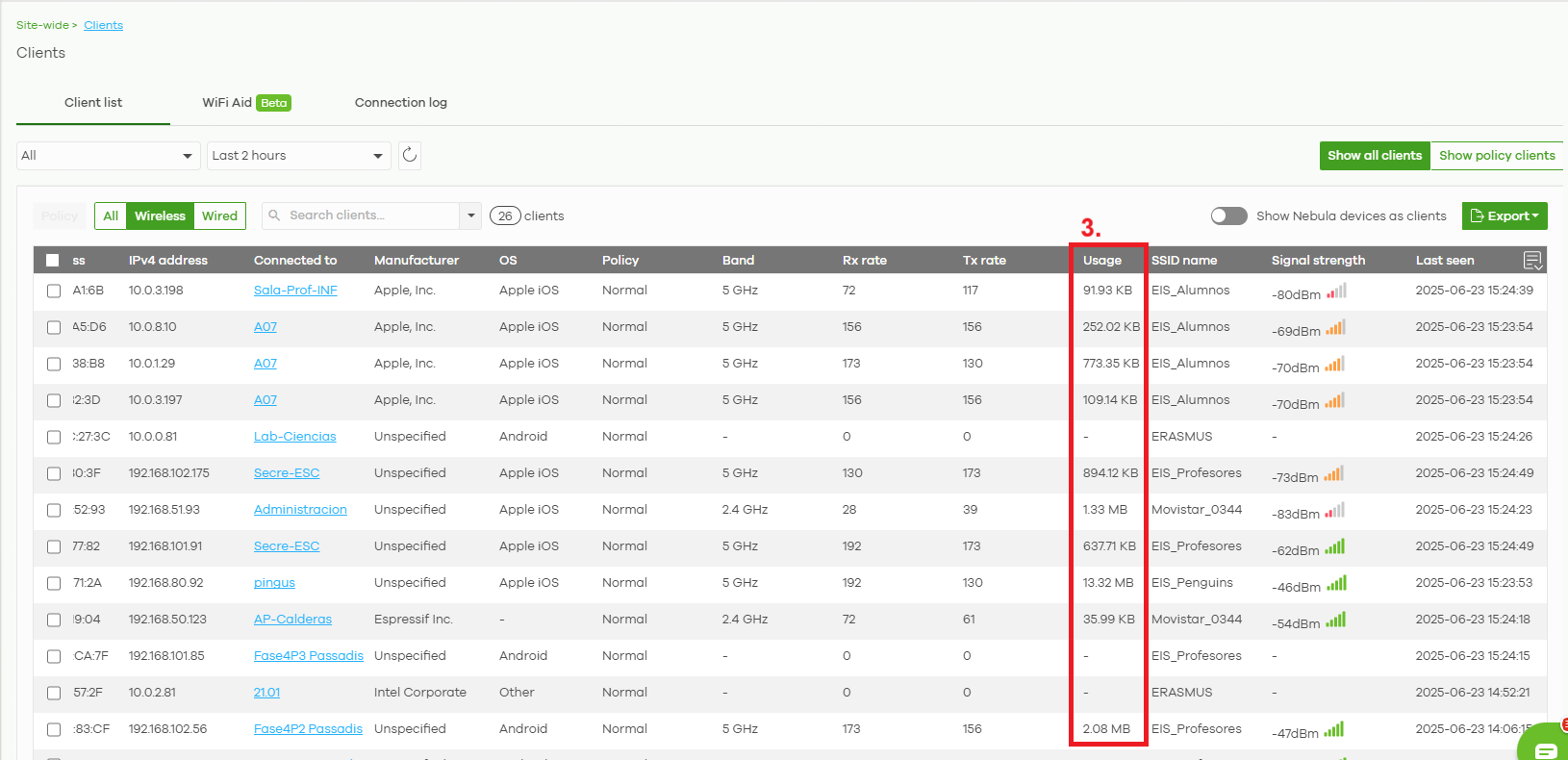1568x760 pixels.
Task: Click the 13.32 MB usage value
Action: [1108, 582]
